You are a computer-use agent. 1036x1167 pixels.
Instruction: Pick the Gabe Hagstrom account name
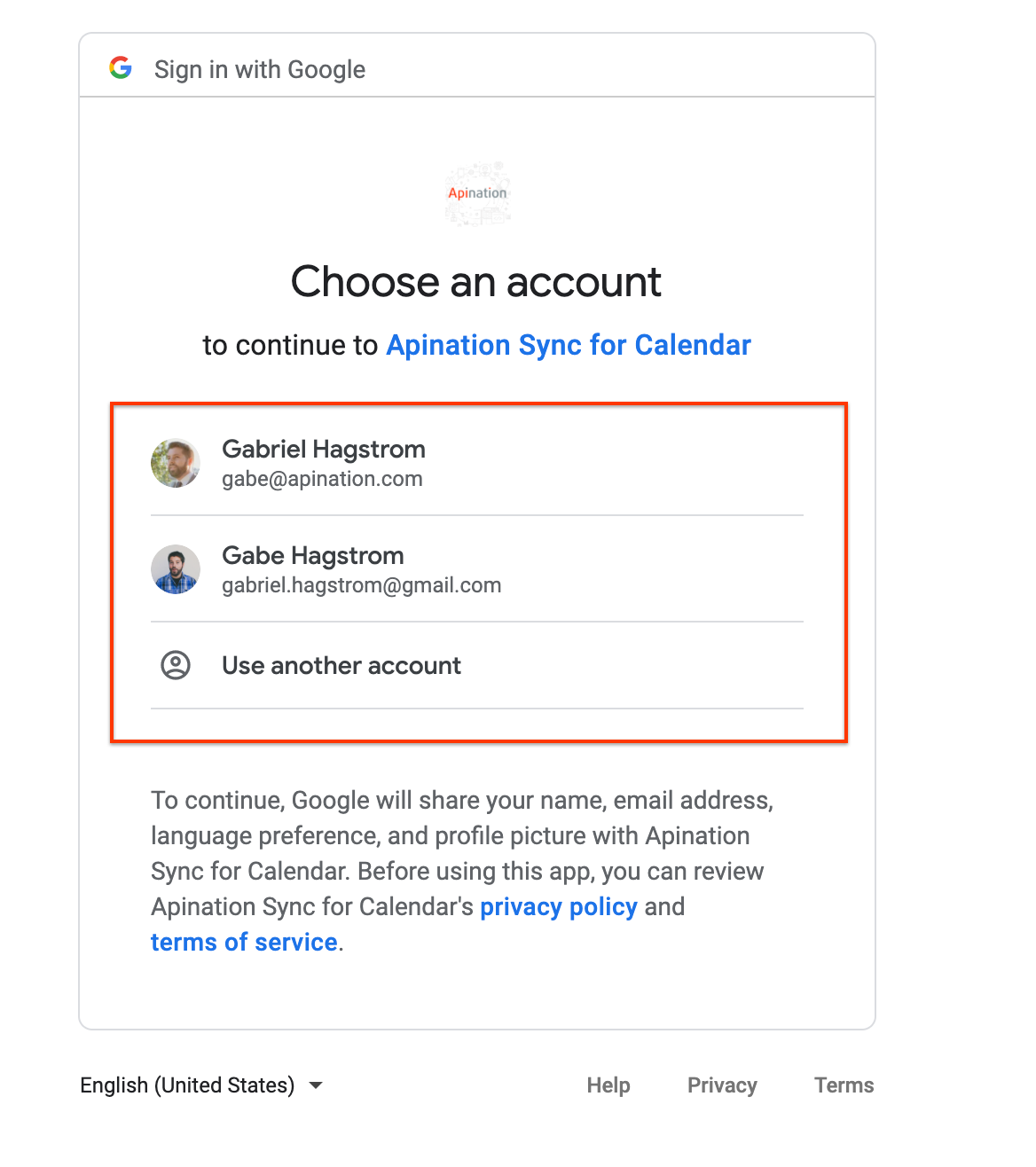point(312,555)
